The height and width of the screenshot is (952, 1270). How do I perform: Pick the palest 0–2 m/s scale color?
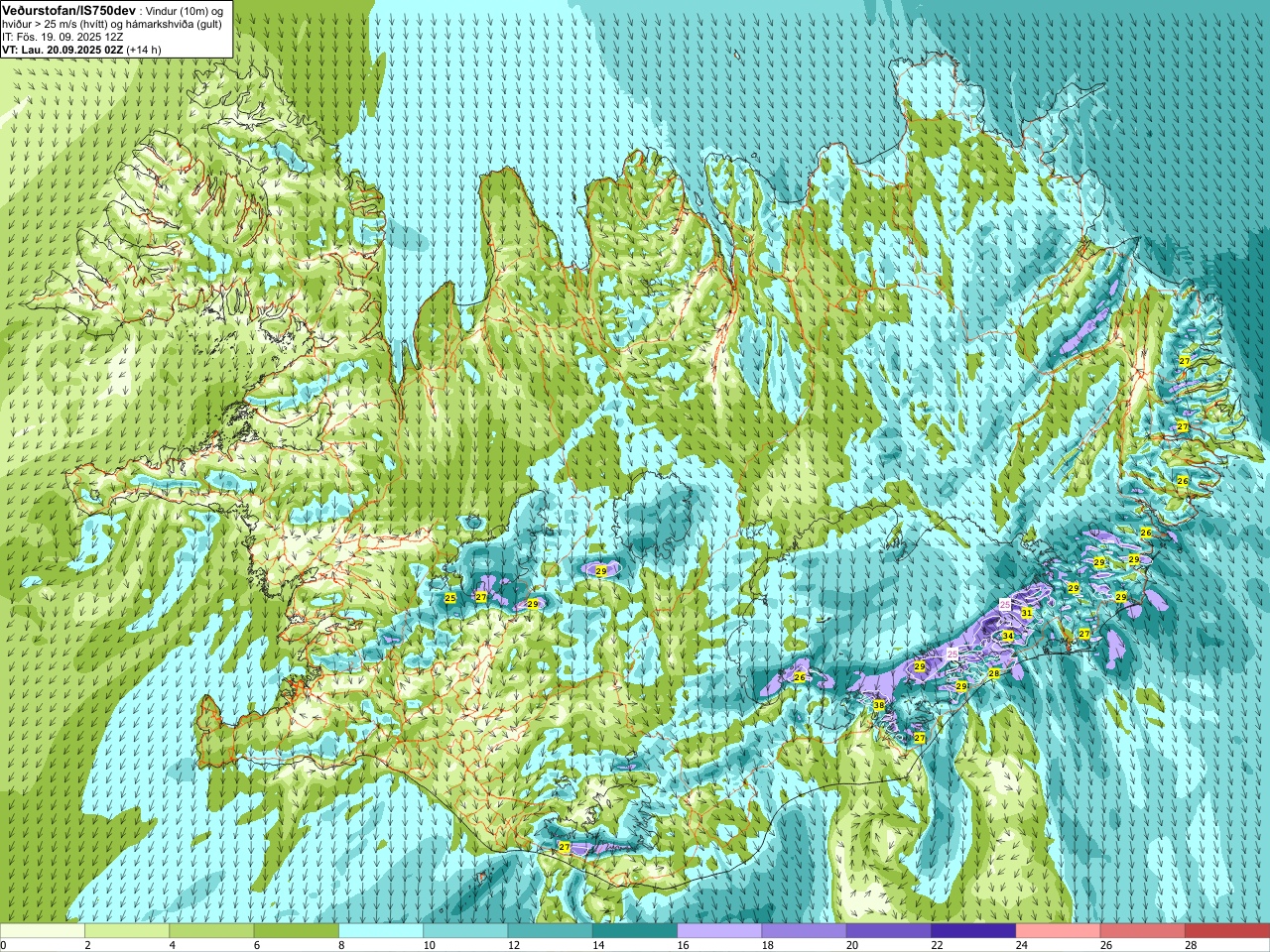pyautogui.click(x=43, y=931)
